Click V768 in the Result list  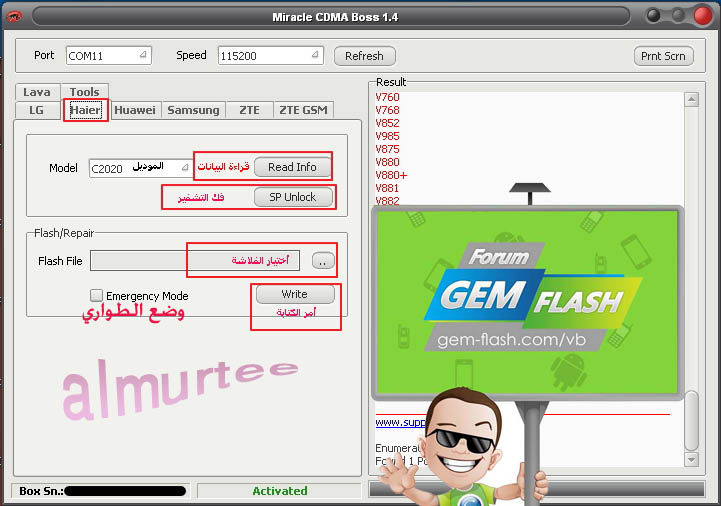[387, 110]
